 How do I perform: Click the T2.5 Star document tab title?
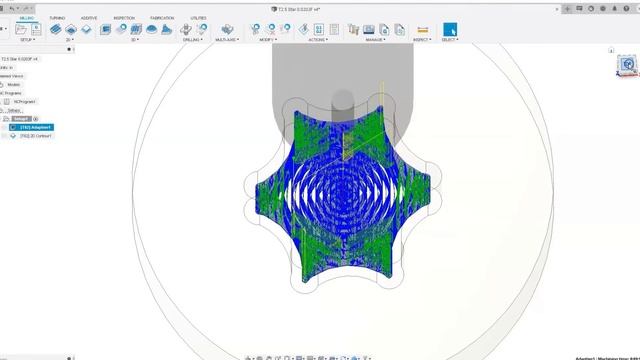tap(299, 9)
